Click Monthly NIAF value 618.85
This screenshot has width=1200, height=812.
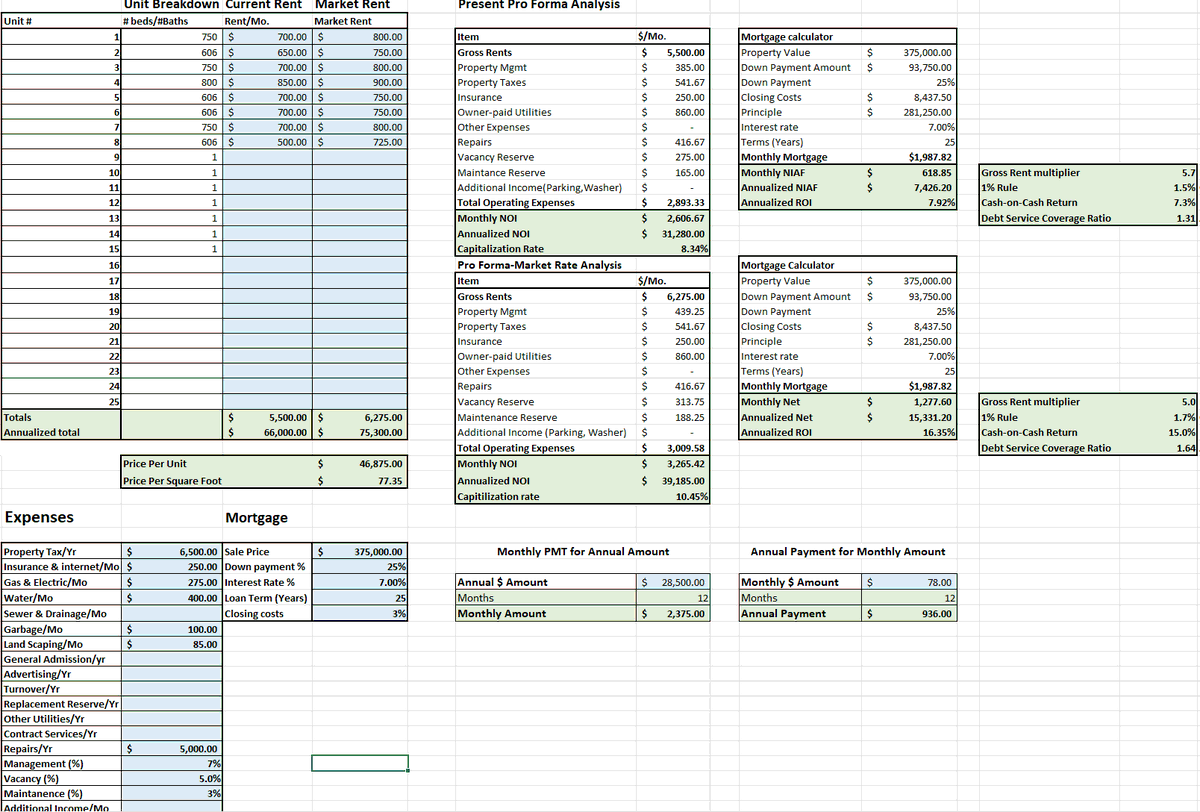pos(910,172)
